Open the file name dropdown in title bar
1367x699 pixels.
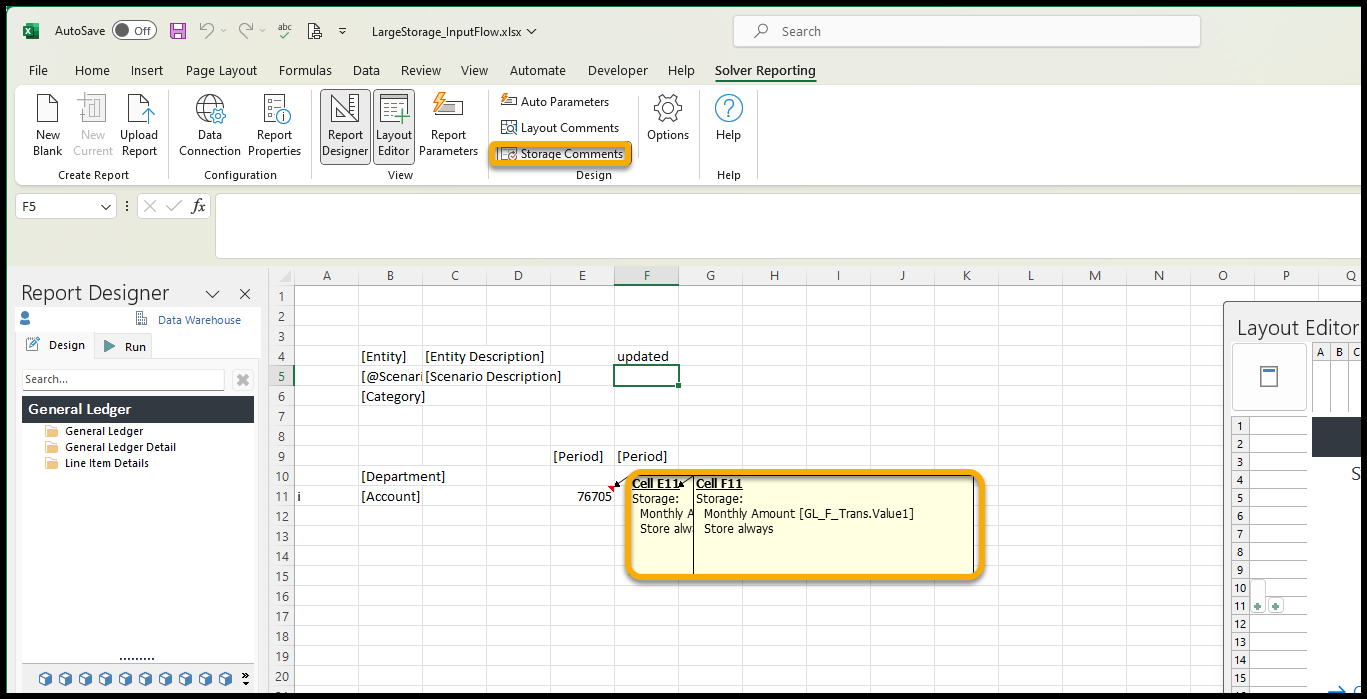click(x=532, y=31)
